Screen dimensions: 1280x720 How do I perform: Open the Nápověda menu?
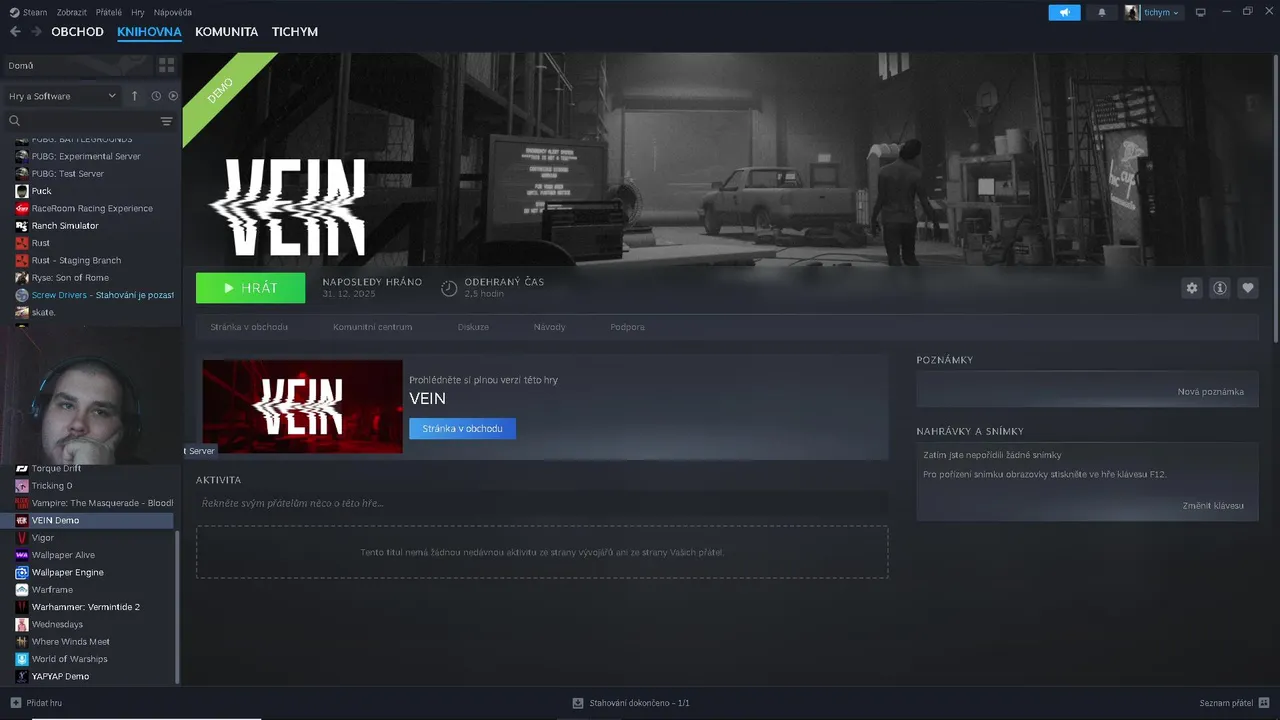tap(173, 12)
